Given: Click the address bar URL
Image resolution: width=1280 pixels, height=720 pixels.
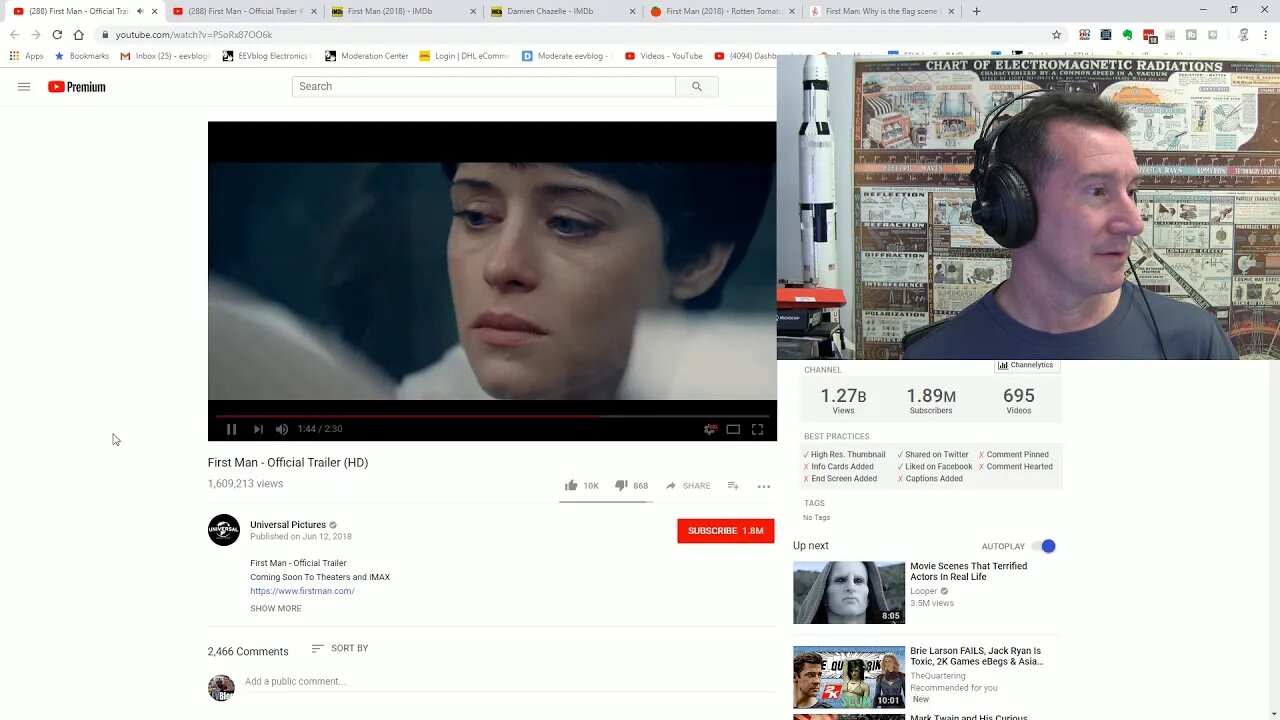Looking at the screenshot, I should pos(194,35).
